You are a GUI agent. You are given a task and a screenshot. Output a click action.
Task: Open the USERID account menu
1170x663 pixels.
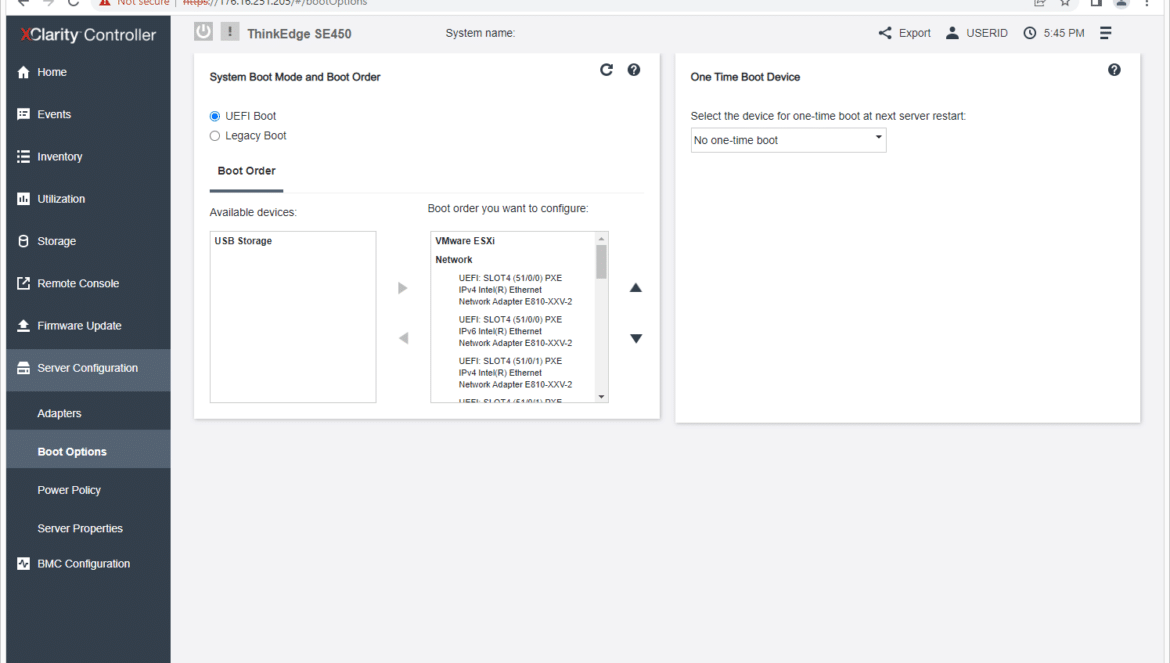click(977, 33)
